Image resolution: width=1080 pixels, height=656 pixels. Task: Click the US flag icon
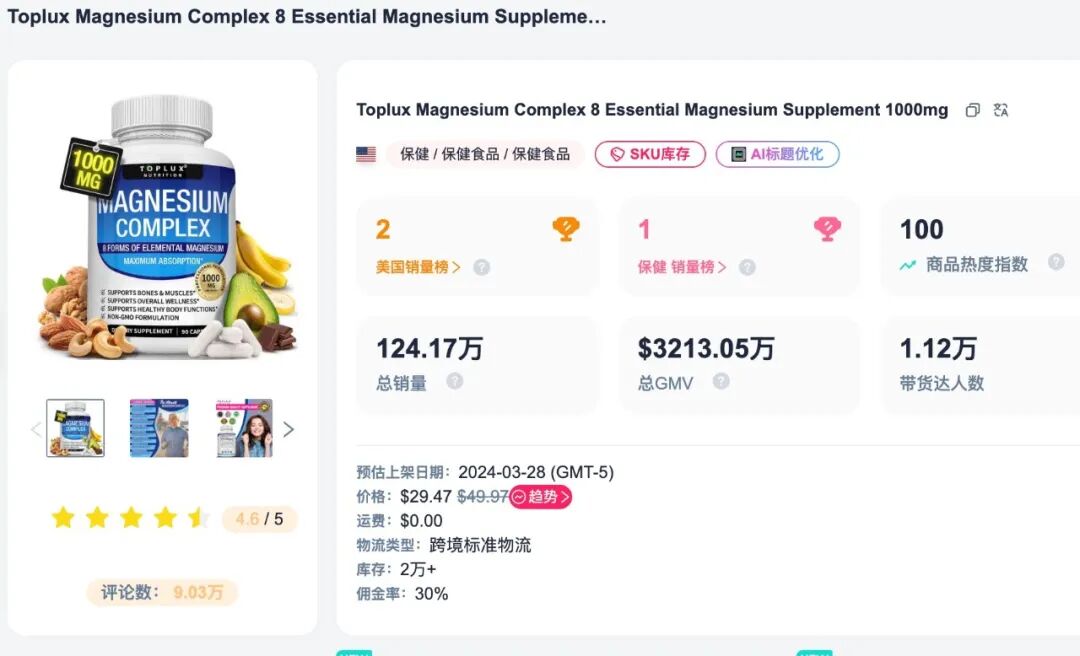tap(366, 154)
